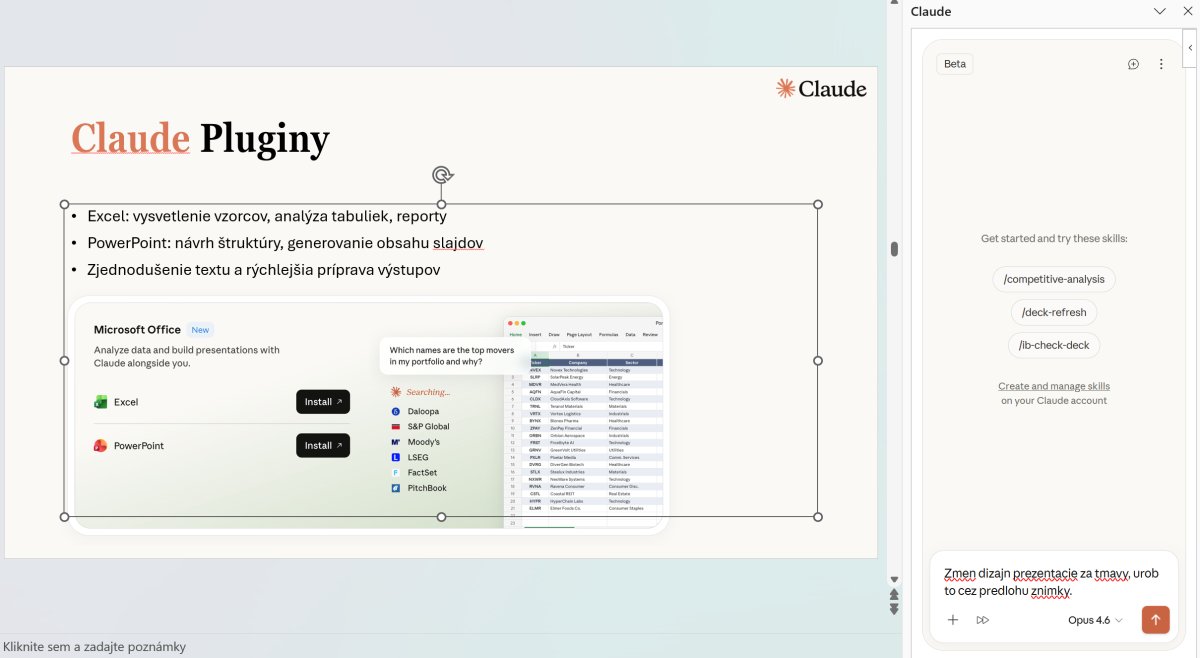1200x658 pixels.
Task: Click the fast-forward icon beside the plus
Action: tap(983, 620)
